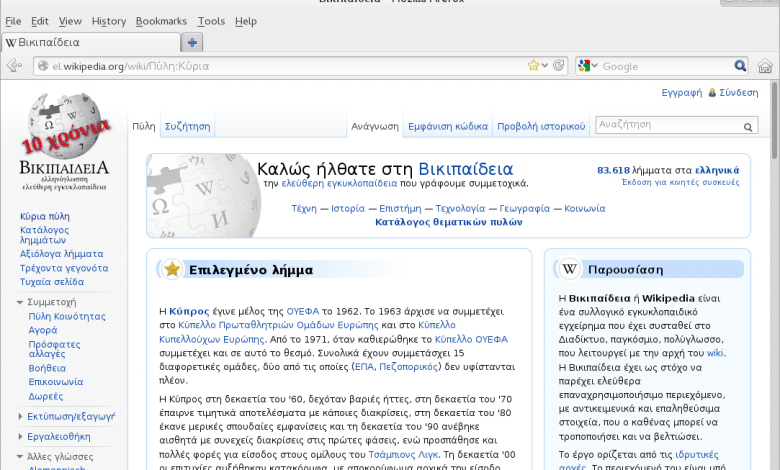Viewport: 780px width, 470px height.
Task: Open Κύρια πύλη in the sidebar
Action: [x=45, y=216]
